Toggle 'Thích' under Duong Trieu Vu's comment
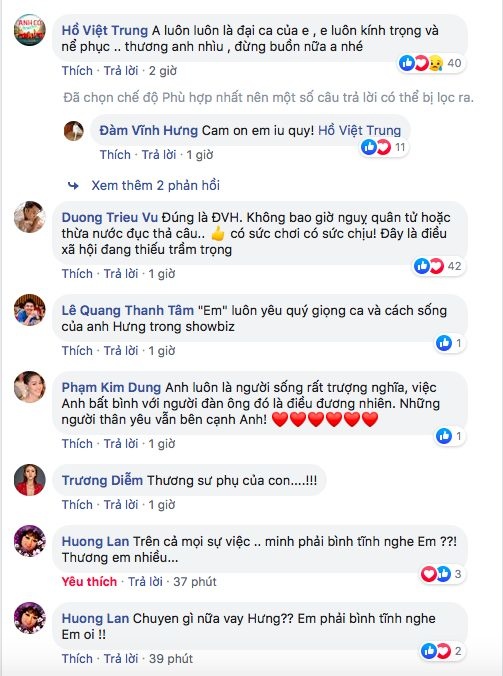The image size is (503, 676). [77, 274]
